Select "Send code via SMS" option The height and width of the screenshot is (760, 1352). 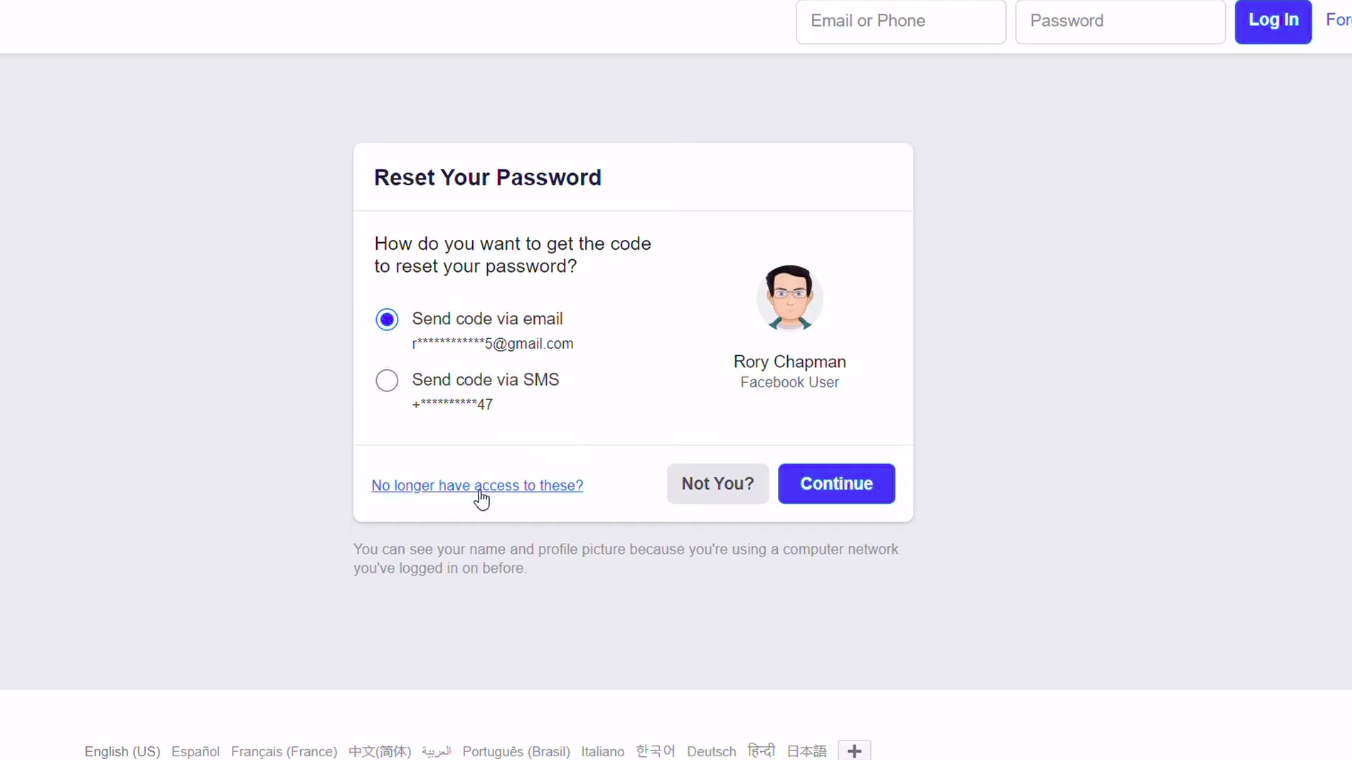[x=387, y=380]
